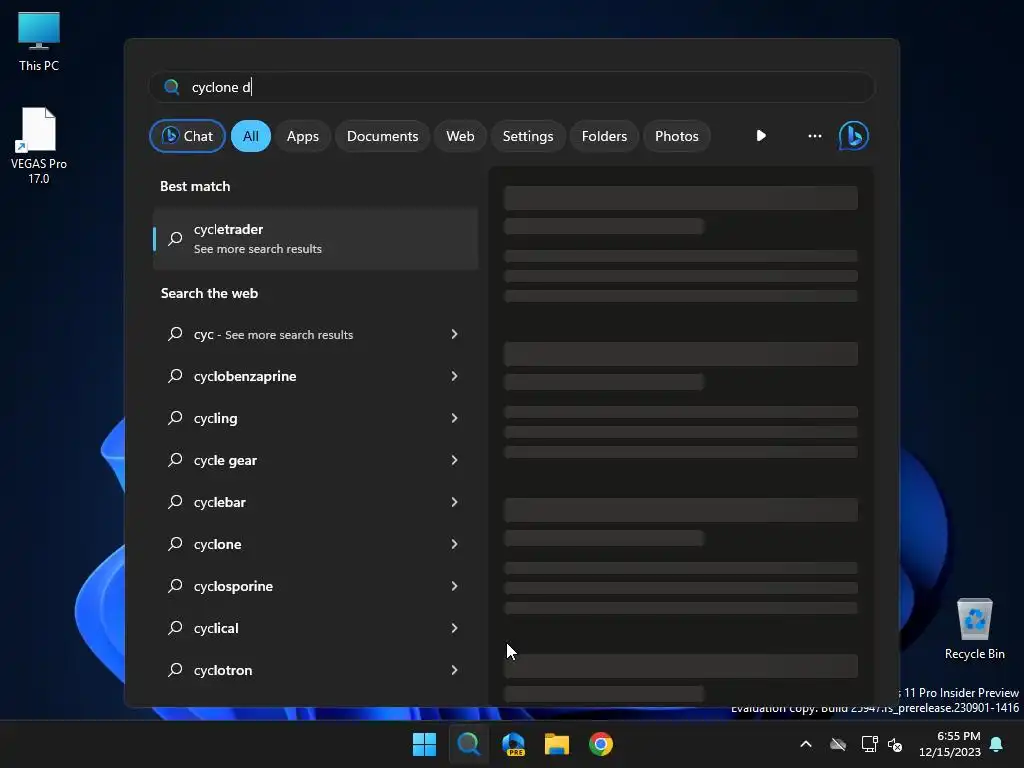1024x768 pixels.
Task: Switch to the Apps filter tab
Action: [x=303, y=136]
